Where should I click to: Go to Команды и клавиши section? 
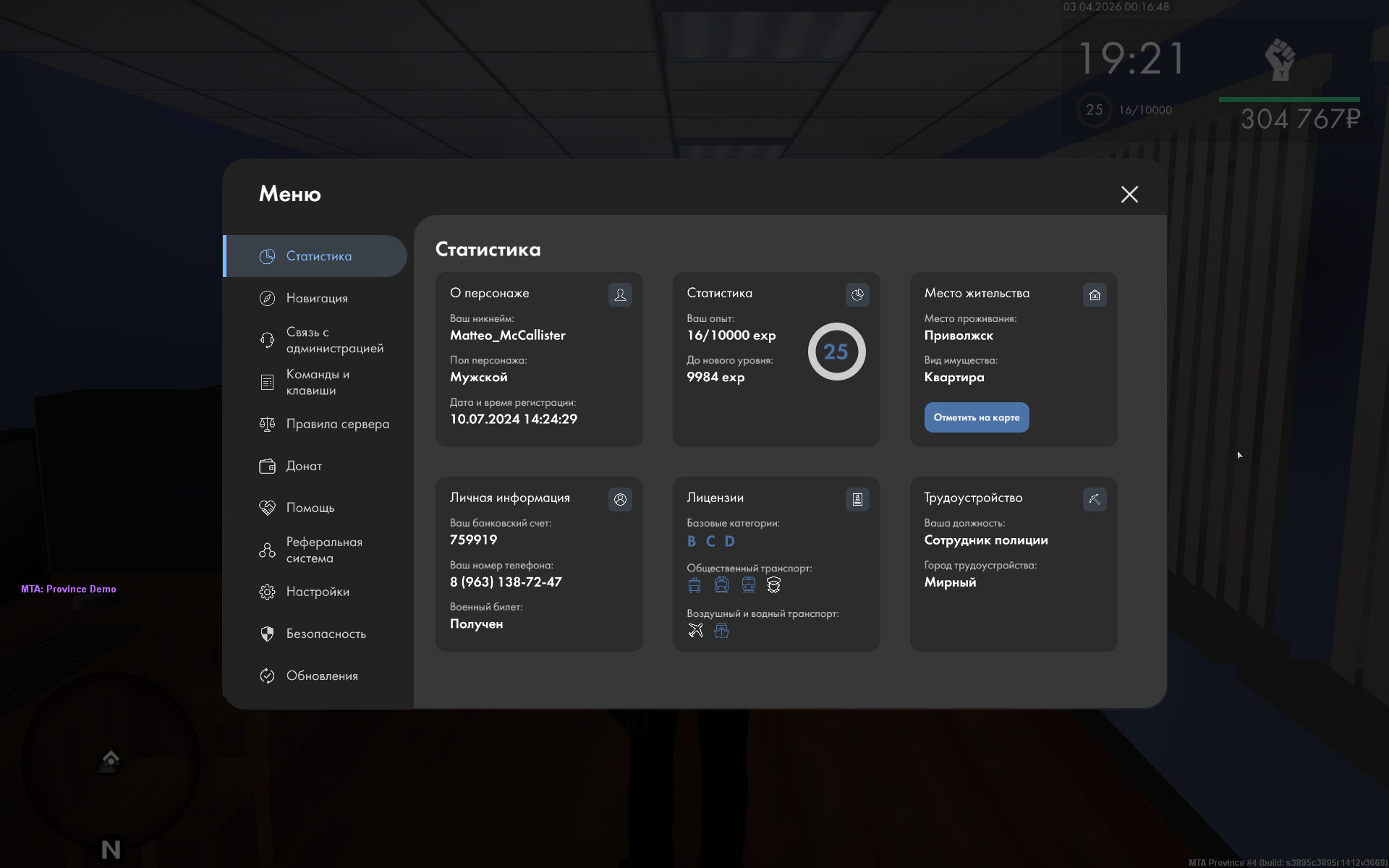317,382
